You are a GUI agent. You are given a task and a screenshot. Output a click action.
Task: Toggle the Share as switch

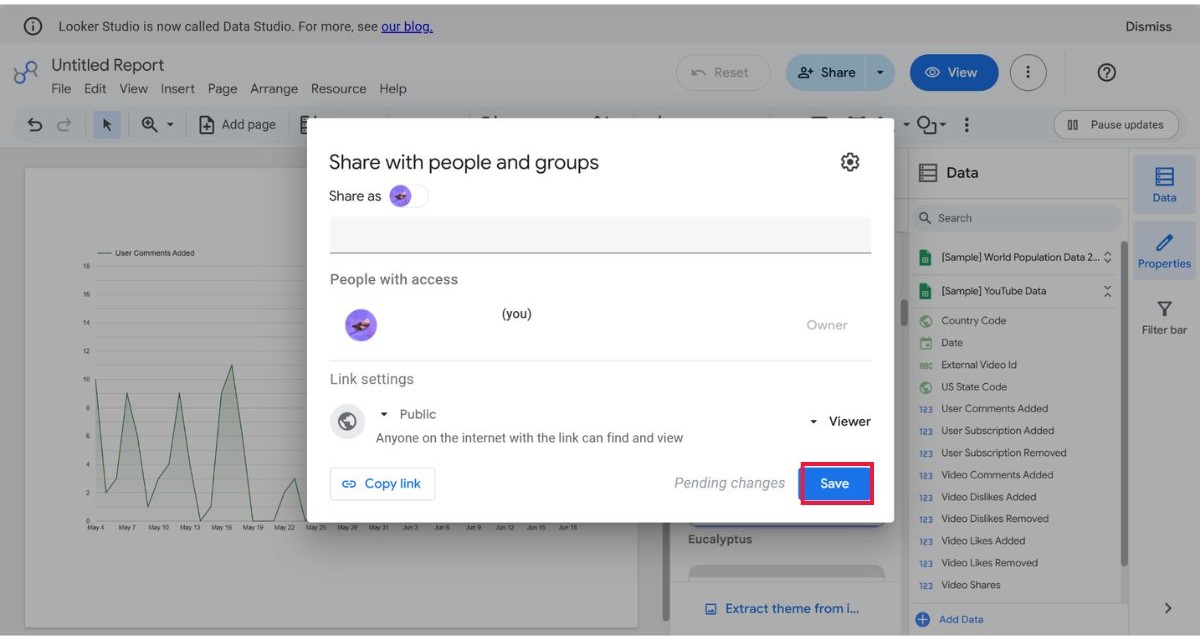(409, 196)
